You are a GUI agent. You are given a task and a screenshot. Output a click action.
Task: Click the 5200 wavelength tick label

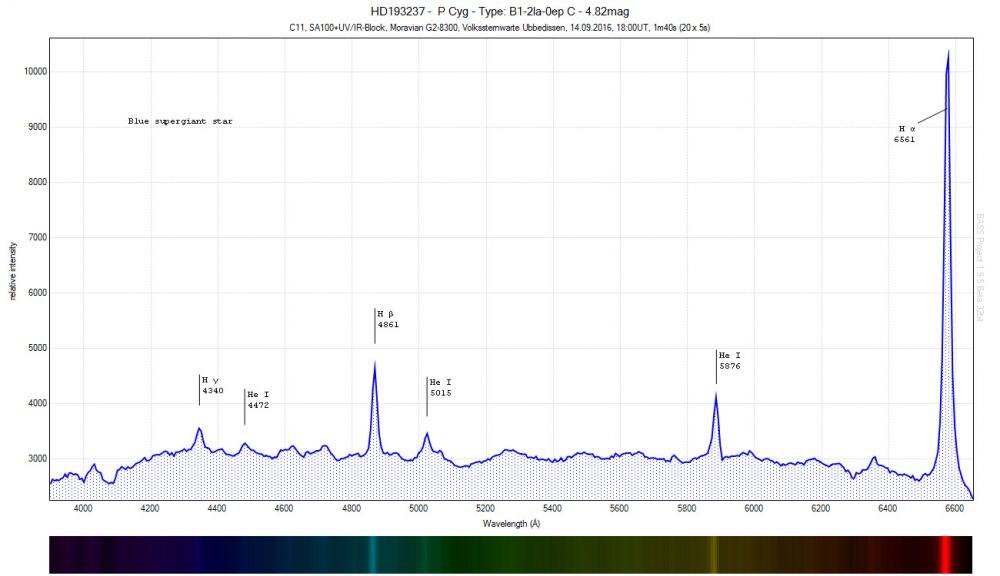click(x=485, y=508)
